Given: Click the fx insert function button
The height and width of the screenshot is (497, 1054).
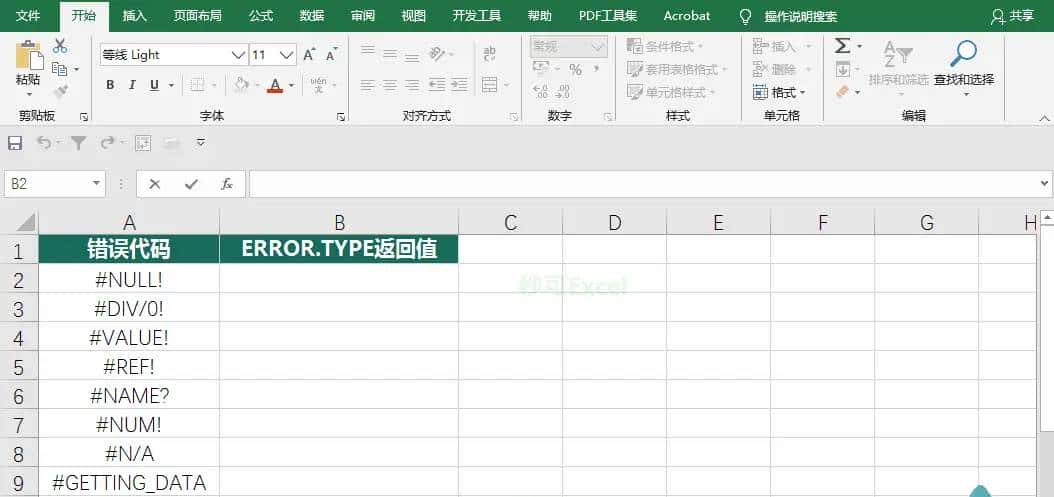Looking at the screenshot, I should click(x=227, y=184).
